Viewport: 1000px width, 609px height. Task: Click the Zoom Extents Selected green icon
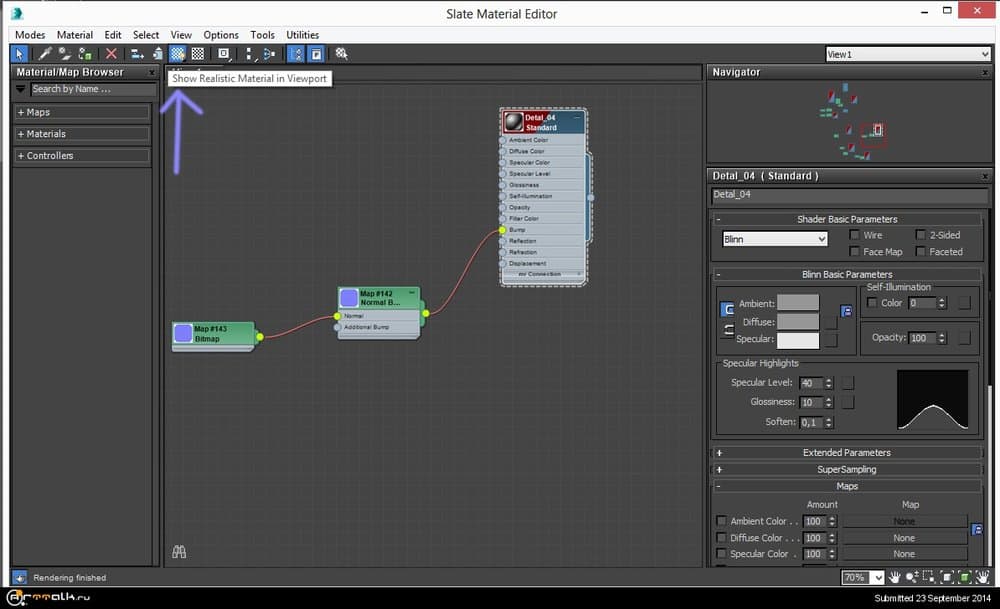click(x=964, y=578)
